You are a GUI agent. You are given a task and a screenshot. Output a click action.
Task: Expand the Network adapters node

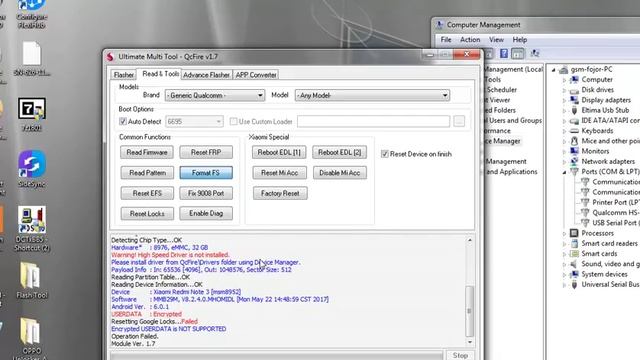point(564,162)
